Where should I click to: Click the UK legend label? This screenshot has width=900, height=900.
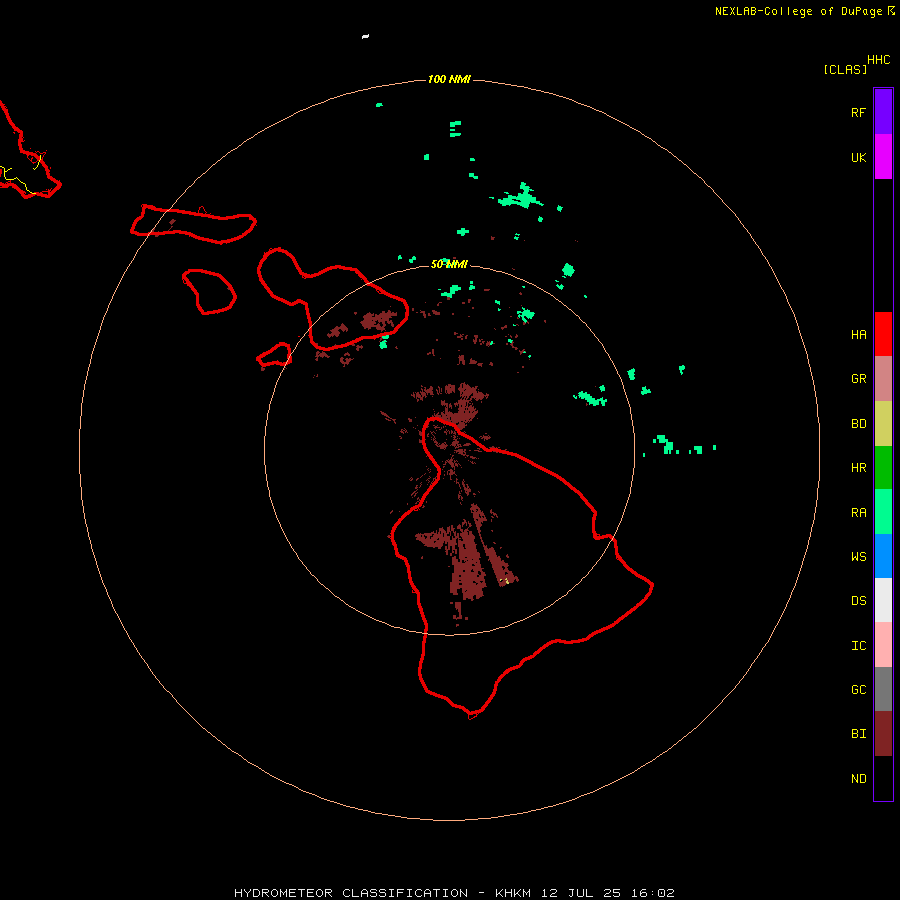tap(858, 157)
